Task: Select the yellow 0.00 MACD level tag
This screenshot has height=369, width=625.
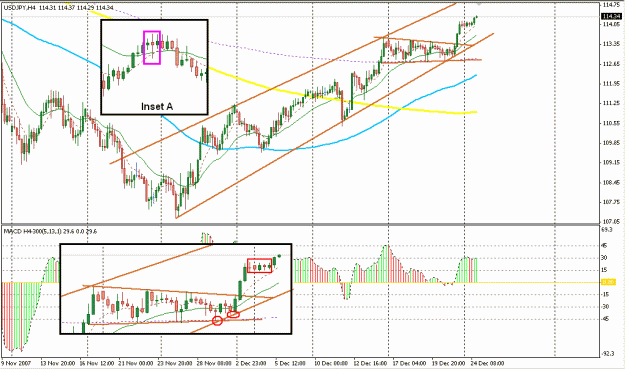Action: [x=608, y=282]
